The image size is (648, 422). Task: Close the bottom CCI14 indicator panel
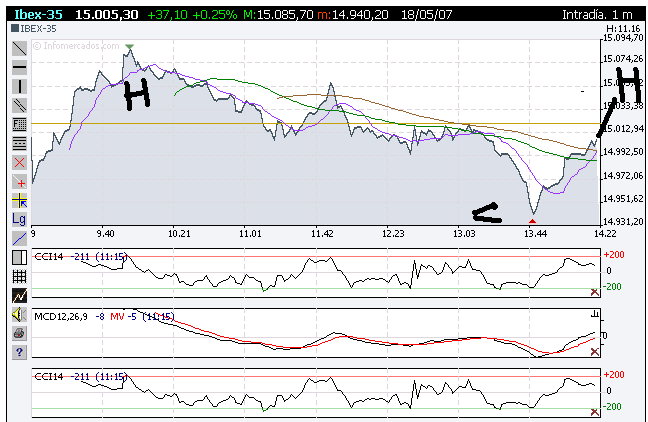click(x=595, y=412)
